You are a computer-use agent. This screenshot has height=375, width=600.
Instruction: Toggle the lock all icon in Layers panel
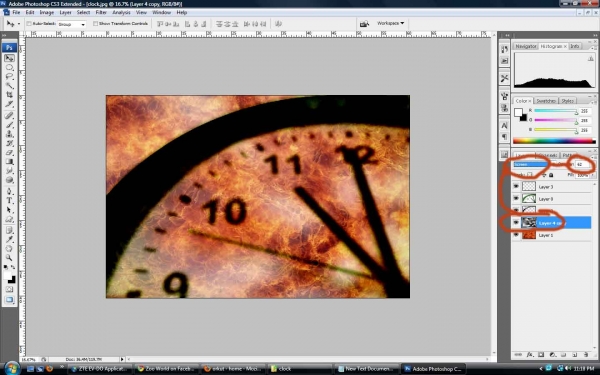click(x=551, y=175)
